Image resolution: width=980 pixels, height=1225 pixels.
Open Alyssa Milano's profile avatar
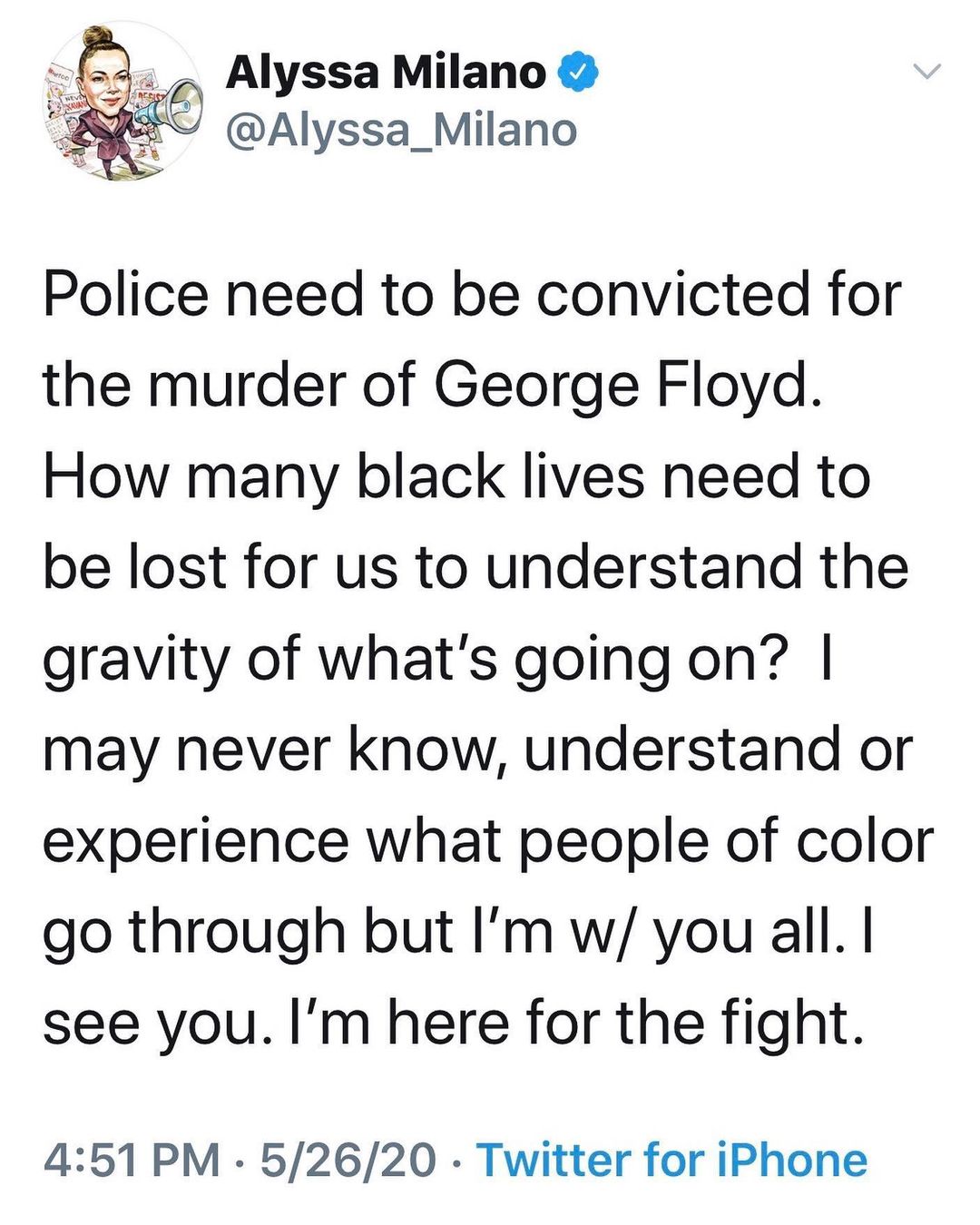click(x=122, y=102)
